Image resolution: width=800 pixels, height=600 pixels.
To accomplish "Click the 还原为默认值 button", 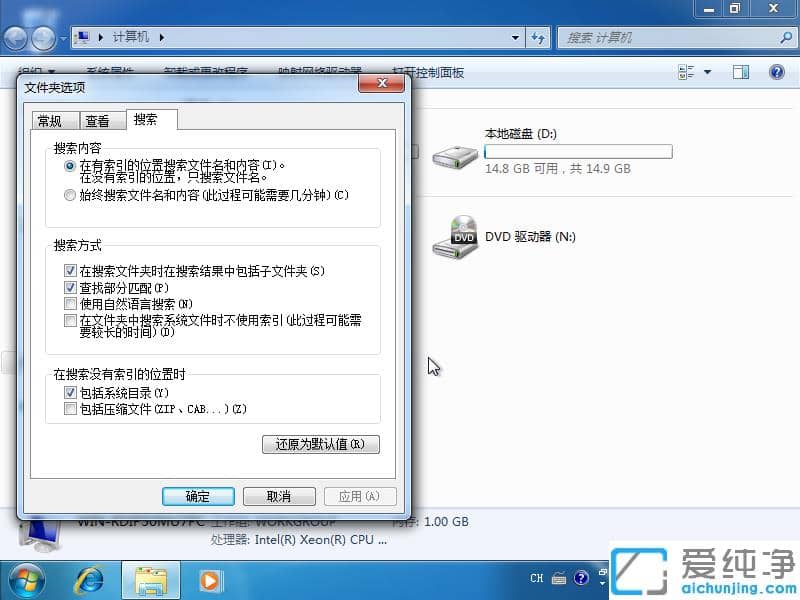I will [321, 444].
